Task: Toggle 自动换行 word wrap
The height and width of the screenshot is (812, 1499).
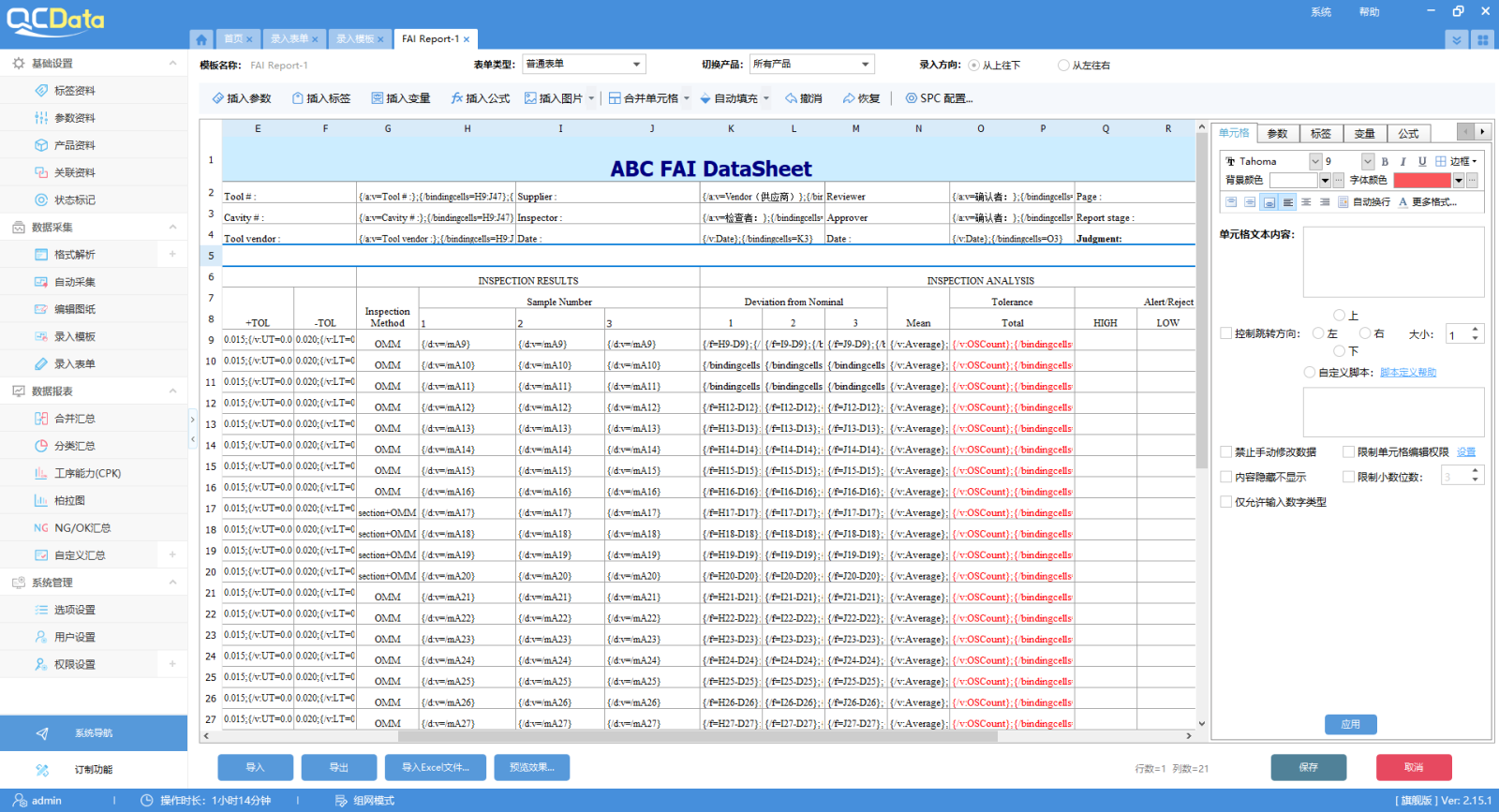Action: tap(1364, 202)
